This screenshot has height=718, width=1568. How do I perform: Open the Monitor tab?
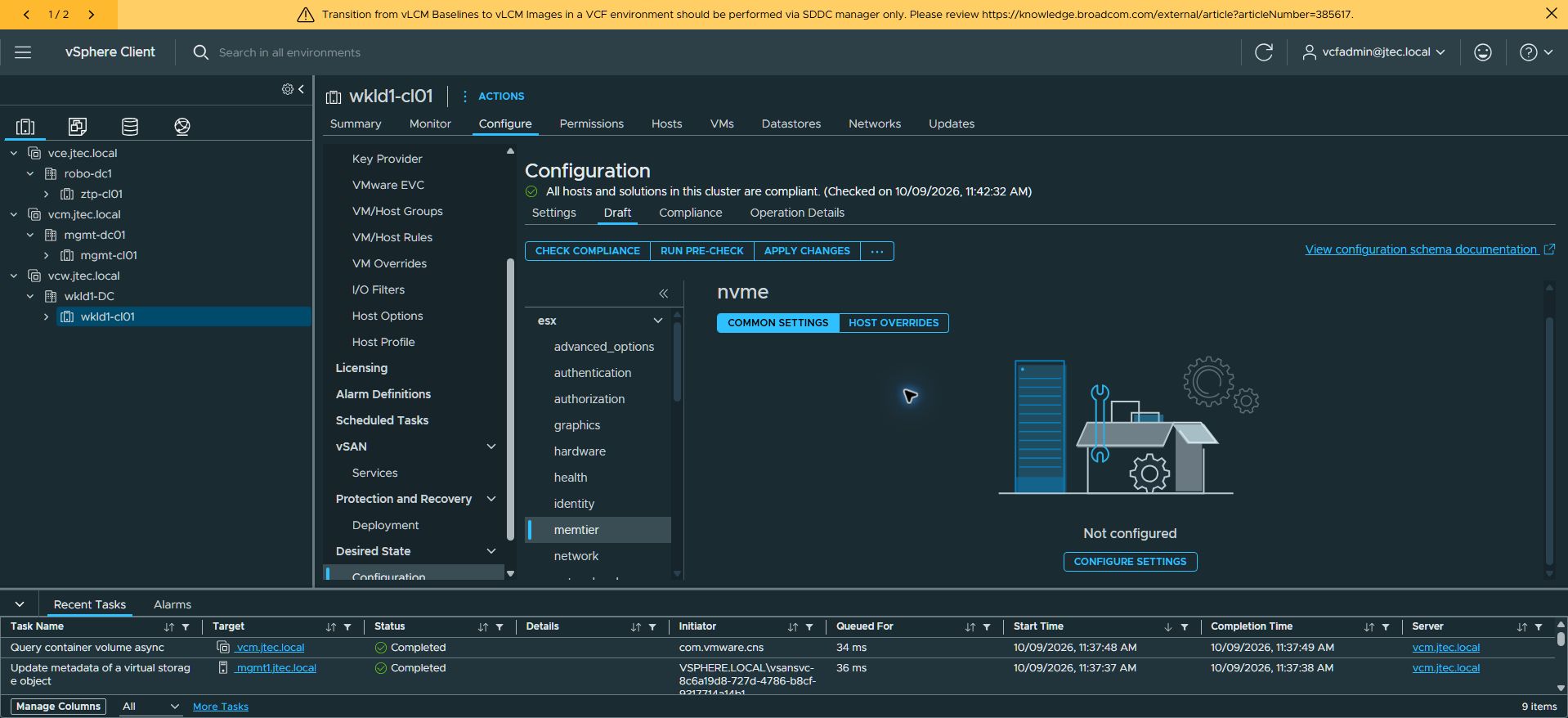[430, 124]
